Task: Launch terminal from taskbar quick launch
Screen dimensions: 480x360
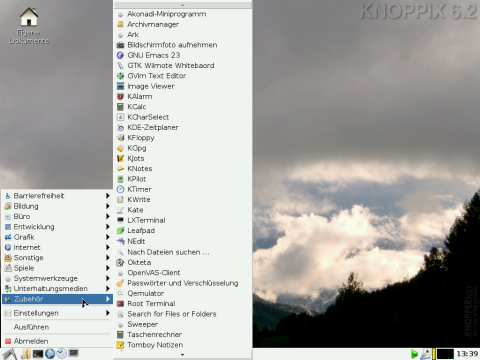Action: coord(38,354)
